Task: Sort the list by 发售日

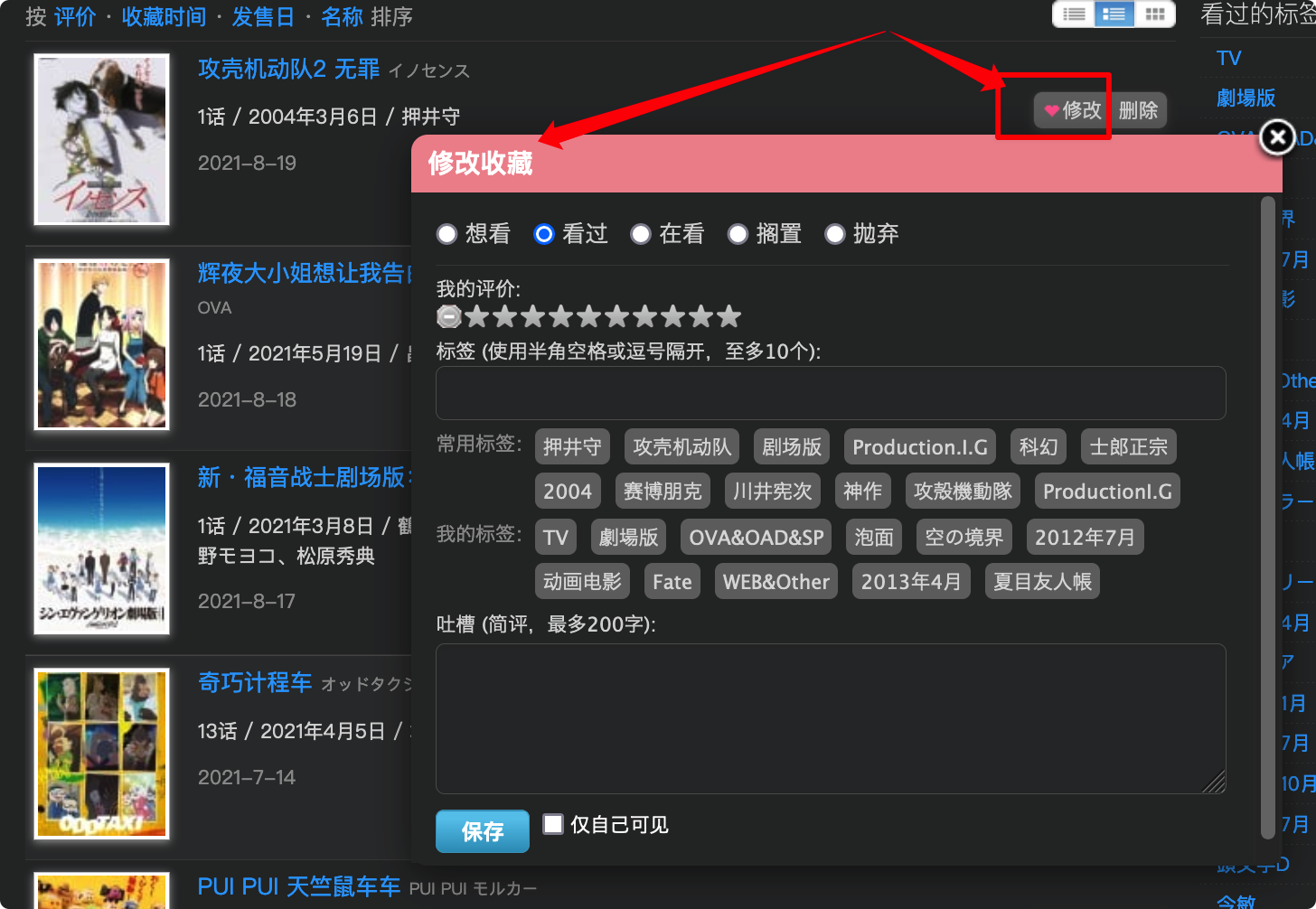Action: (x=263, y=17)
